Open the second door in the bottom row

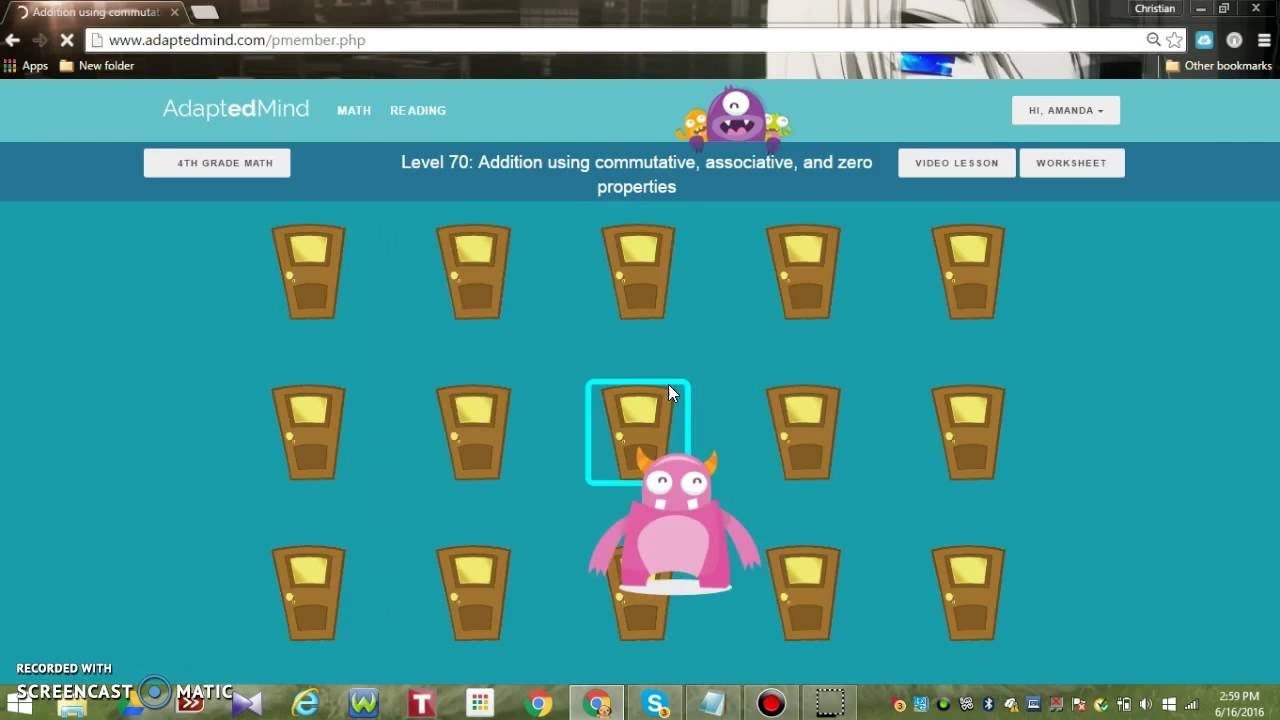click(473, 592)
